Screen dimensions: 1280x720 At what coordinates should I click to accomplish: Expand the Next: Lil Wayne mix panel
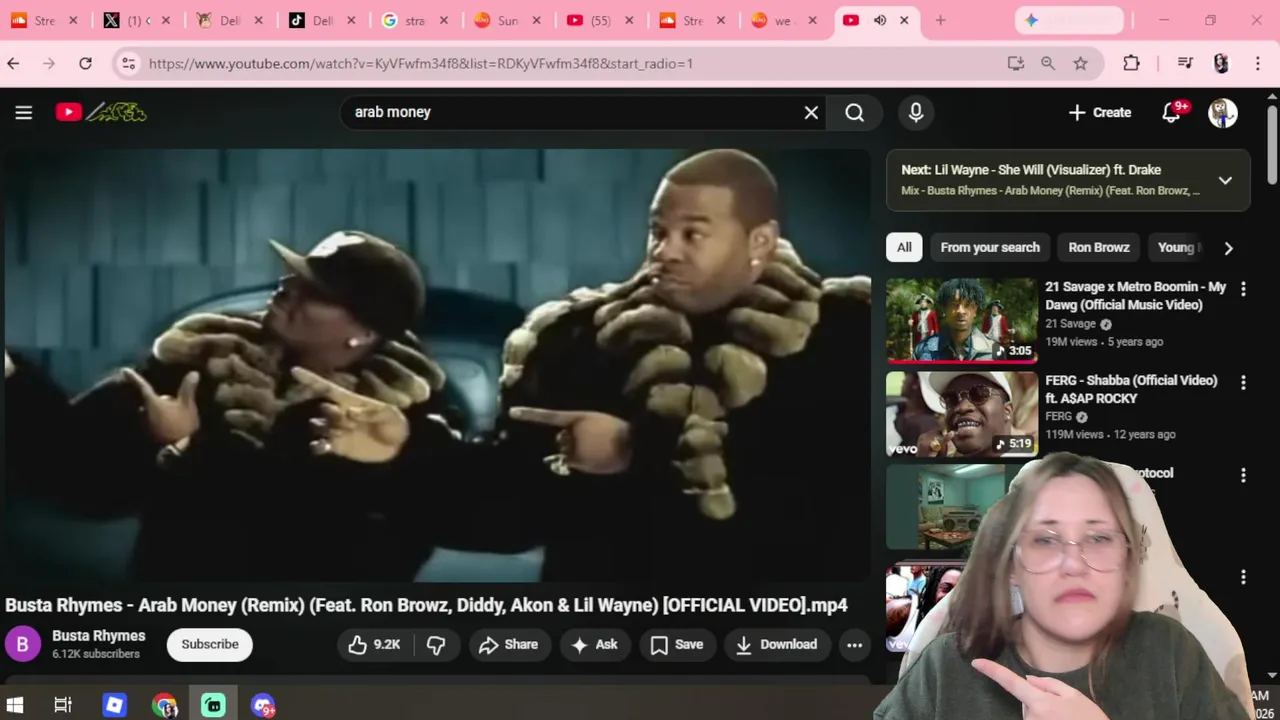click(x=1225, y=180)
